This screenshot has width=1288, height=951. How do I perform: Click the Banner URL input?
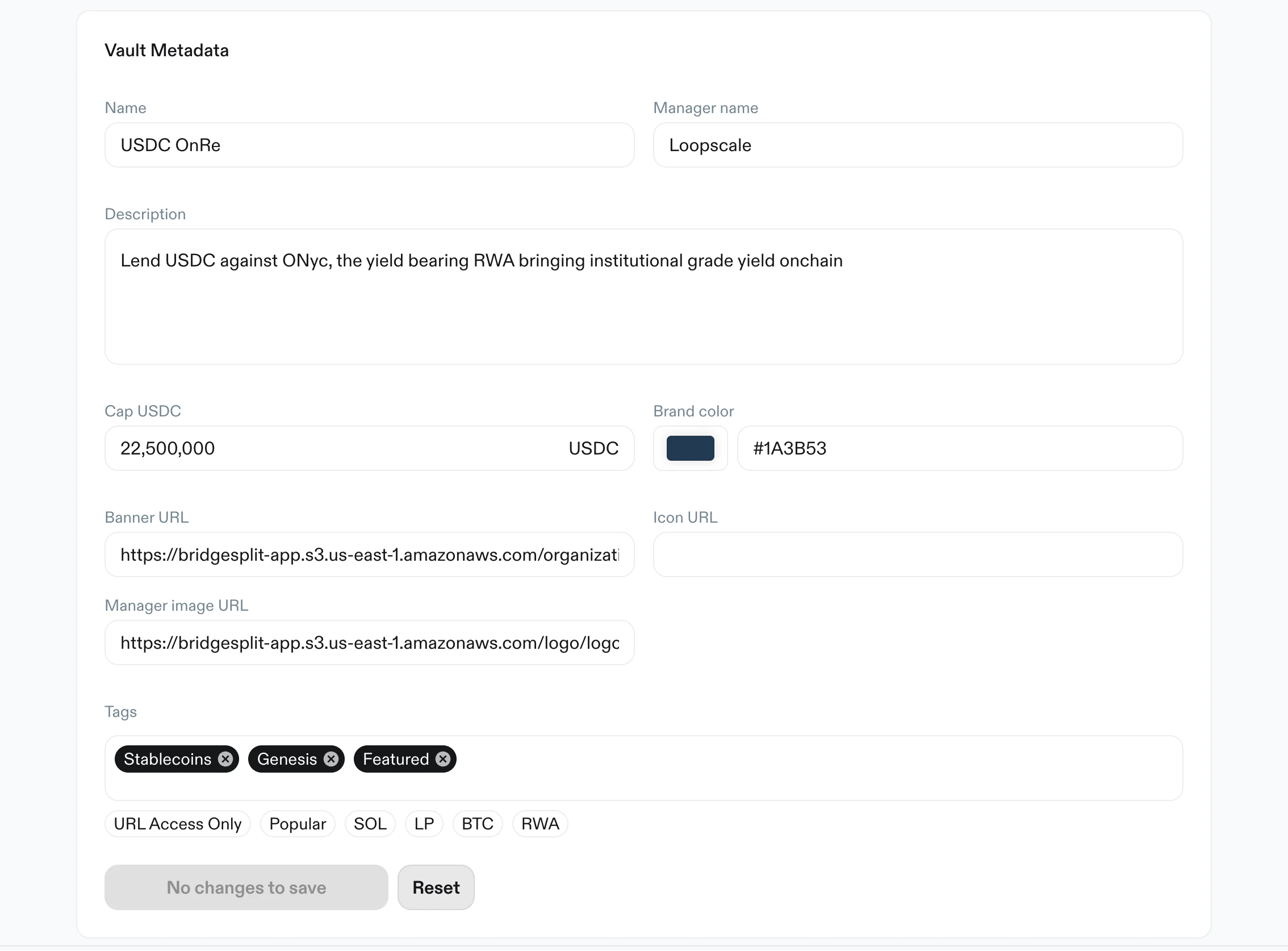(x=370, y=554)
